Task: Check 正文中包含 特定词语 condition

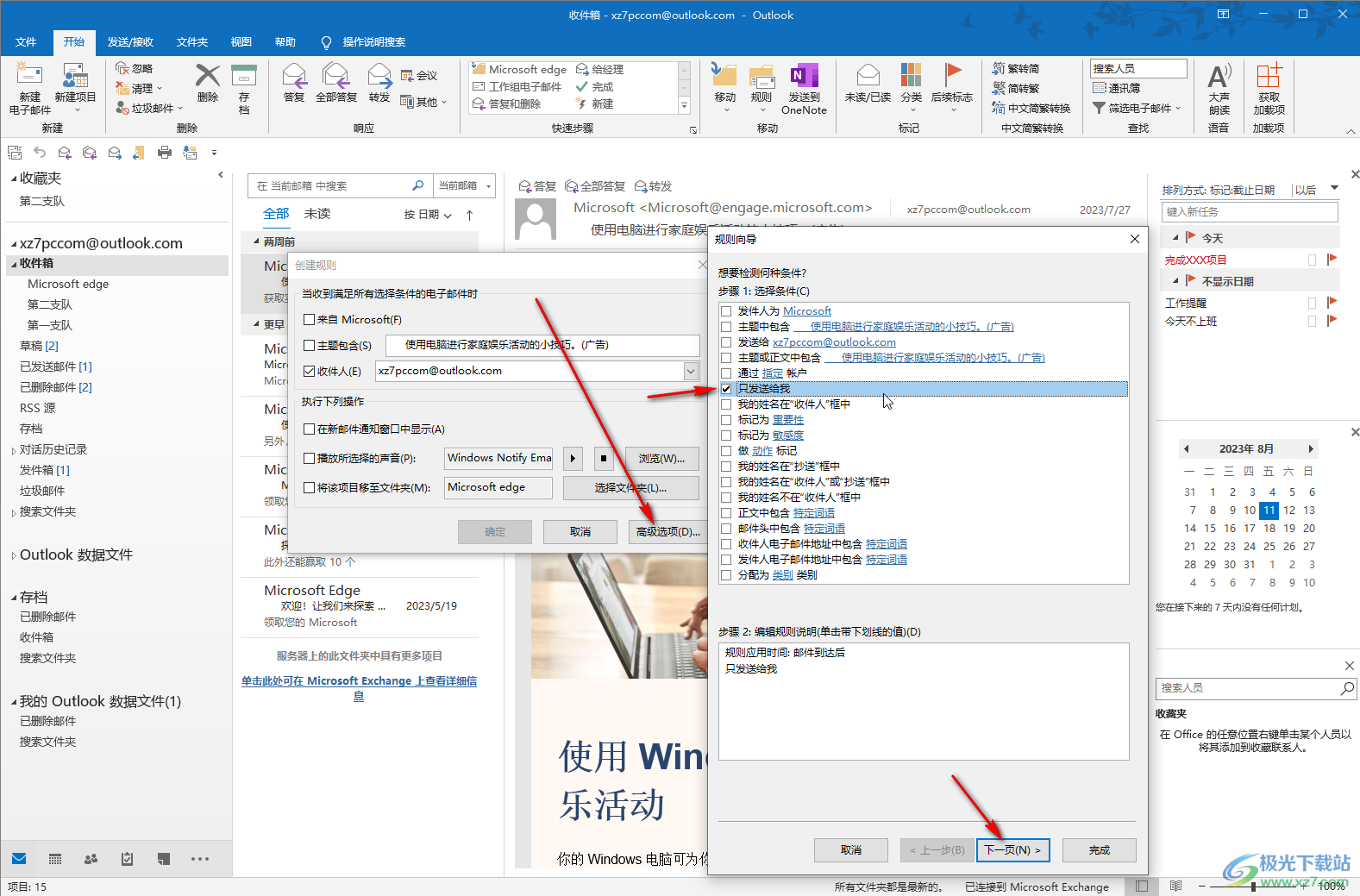Action: click(x=726, y=513)
